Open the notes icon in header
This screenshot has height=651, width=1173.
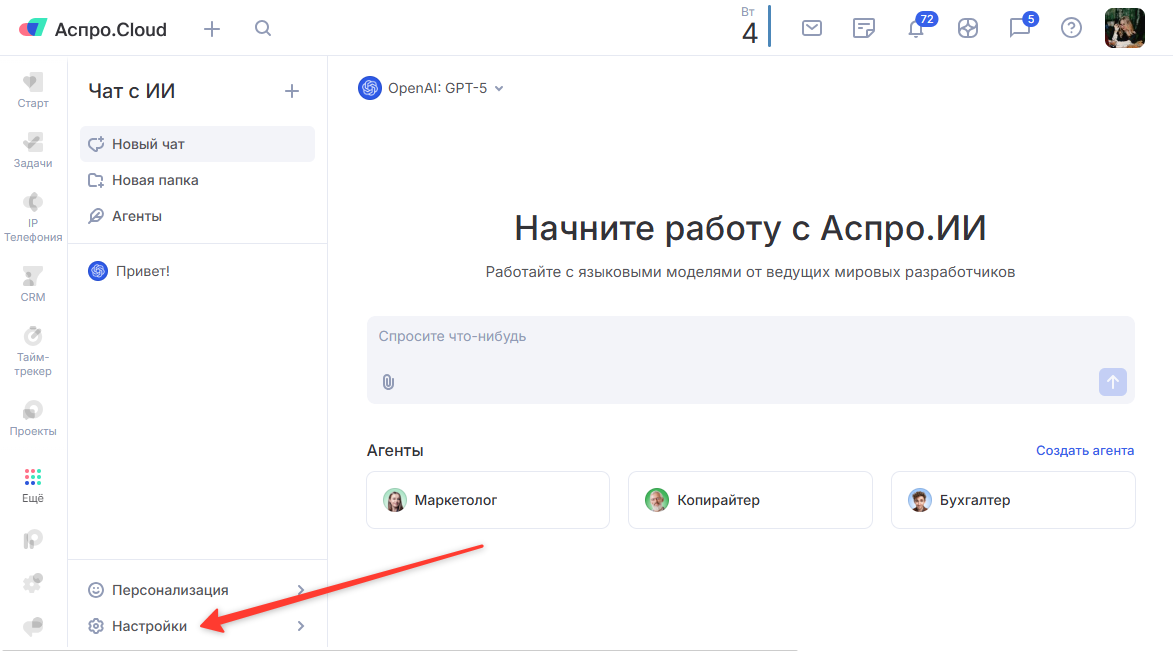863,28
